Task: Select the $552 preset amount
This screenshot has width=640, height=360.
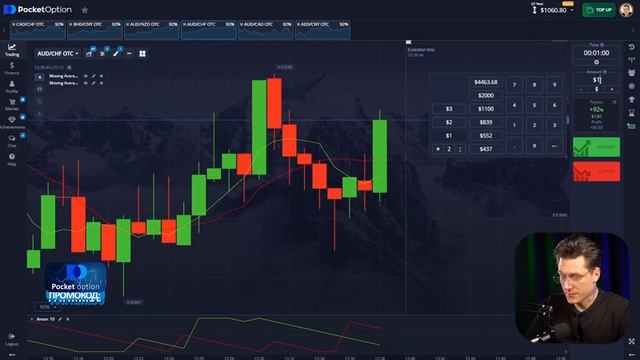Action: tap(486, 136)
